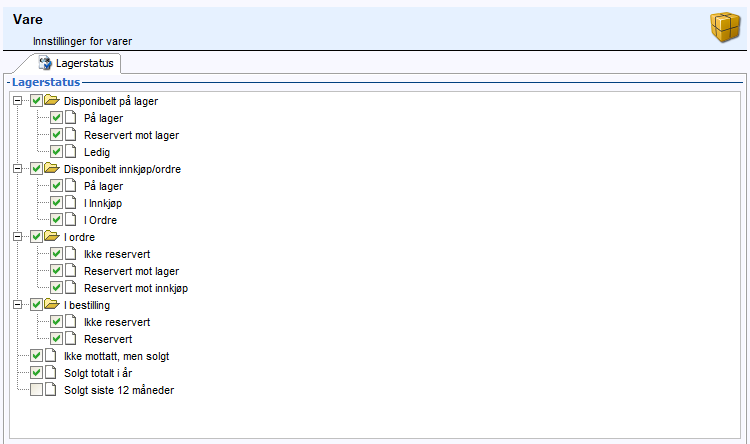Click the I bestilling folder icon

tap(52, 304)
